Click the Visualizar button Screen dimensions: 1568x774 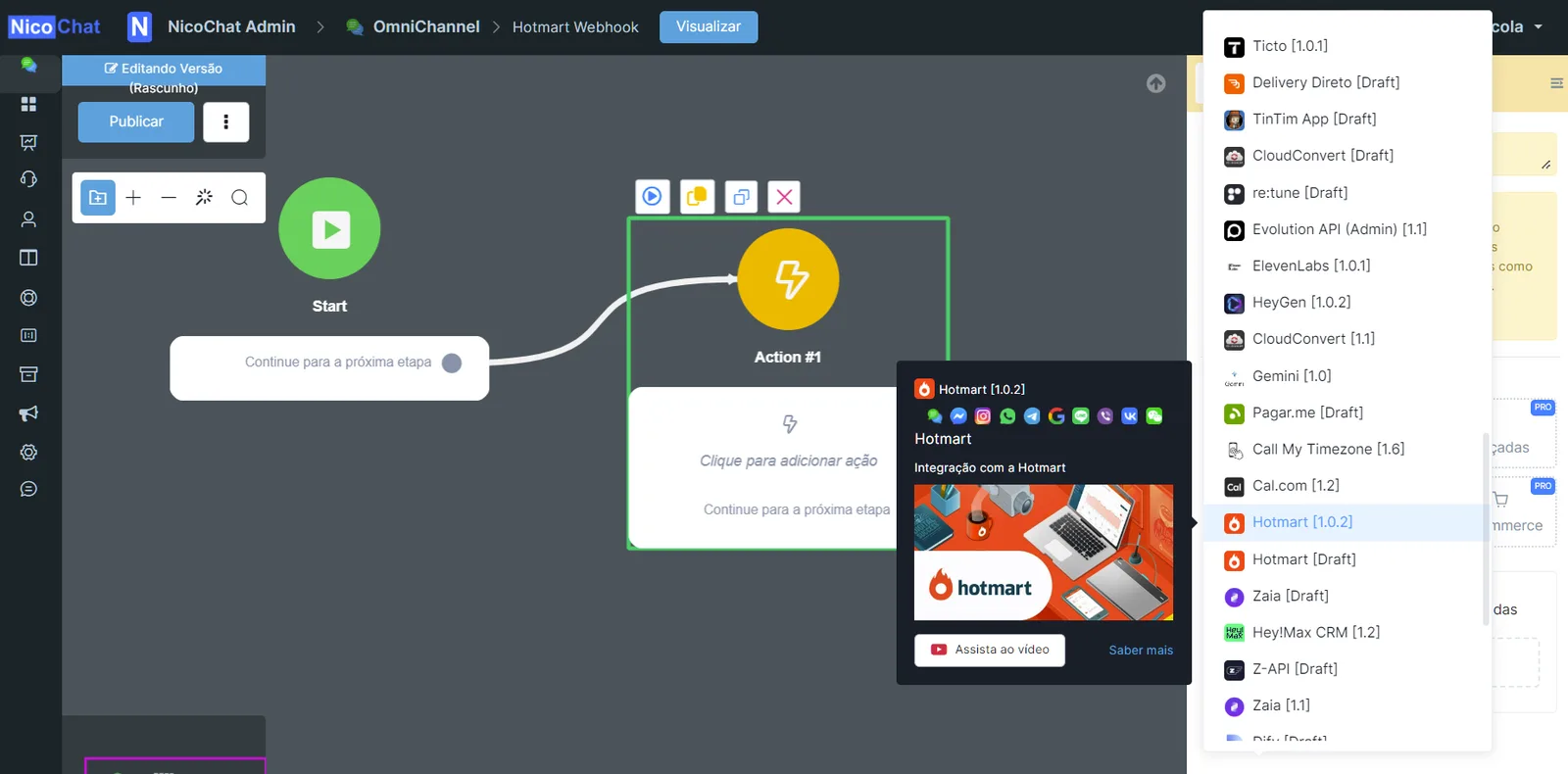(709, 26)
